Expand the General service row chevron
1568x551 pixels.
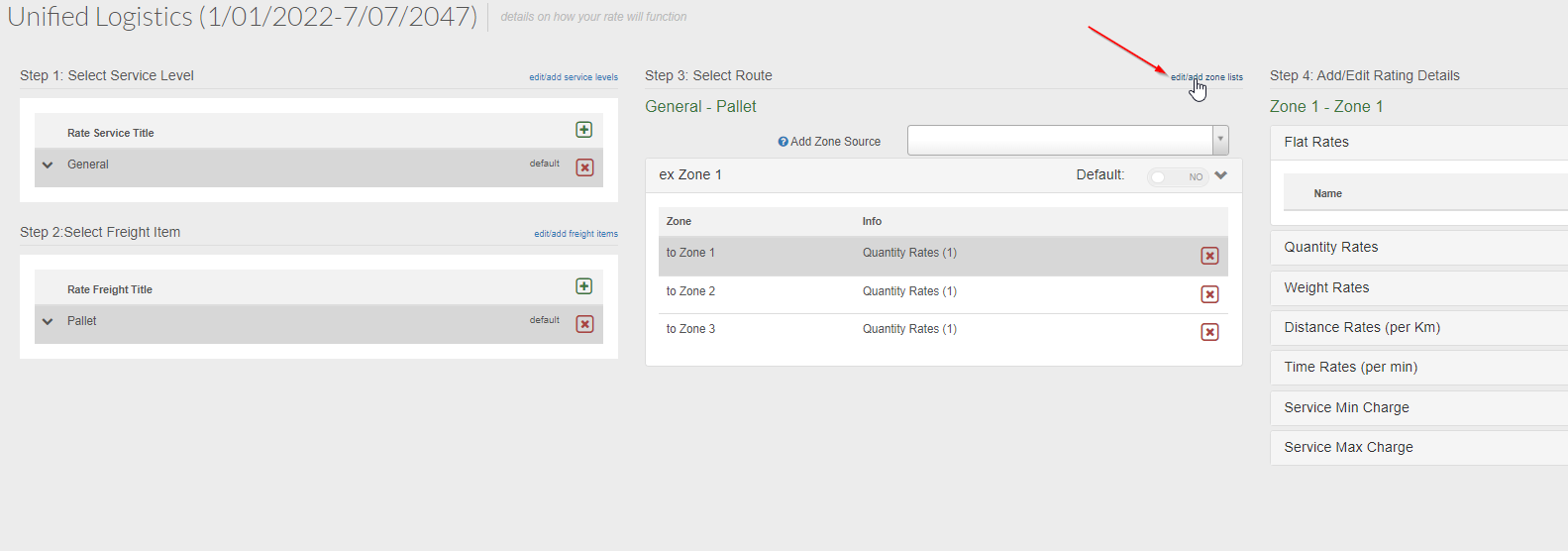48,165
